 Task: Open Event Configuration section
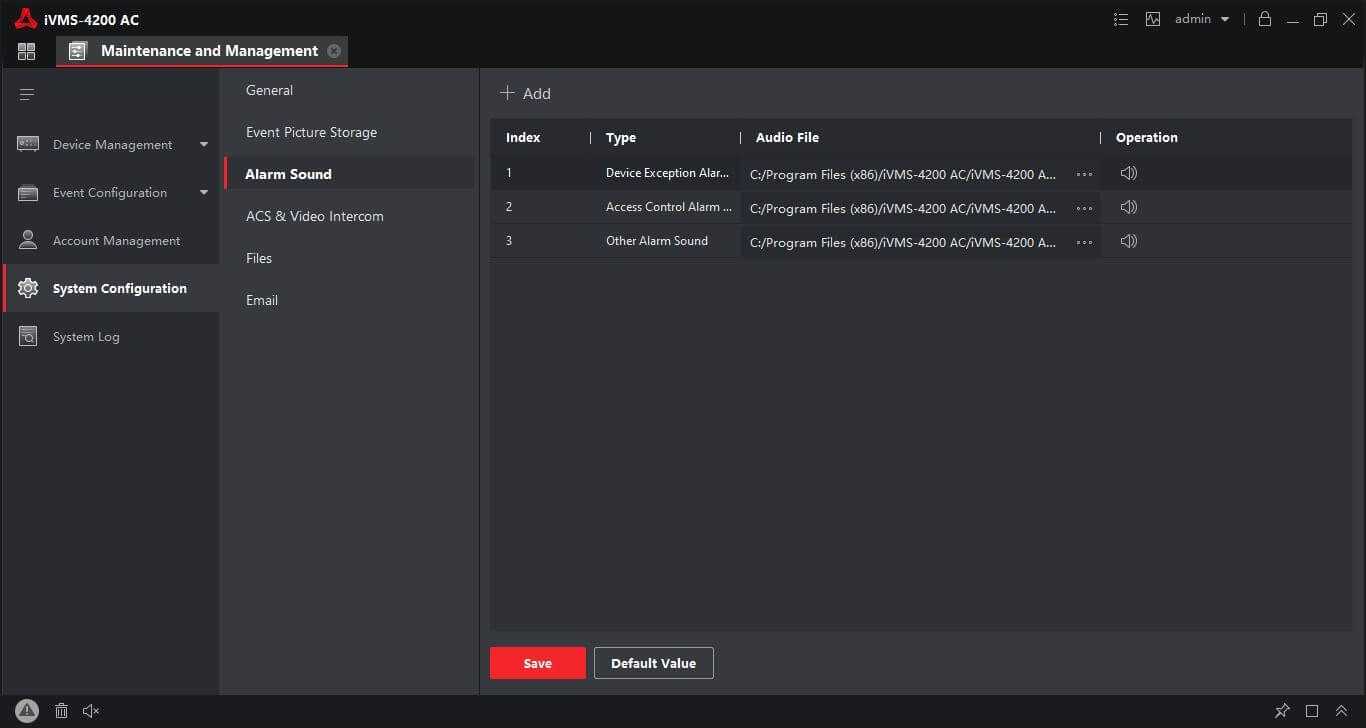pyautogui.click(x=110, y=193)
